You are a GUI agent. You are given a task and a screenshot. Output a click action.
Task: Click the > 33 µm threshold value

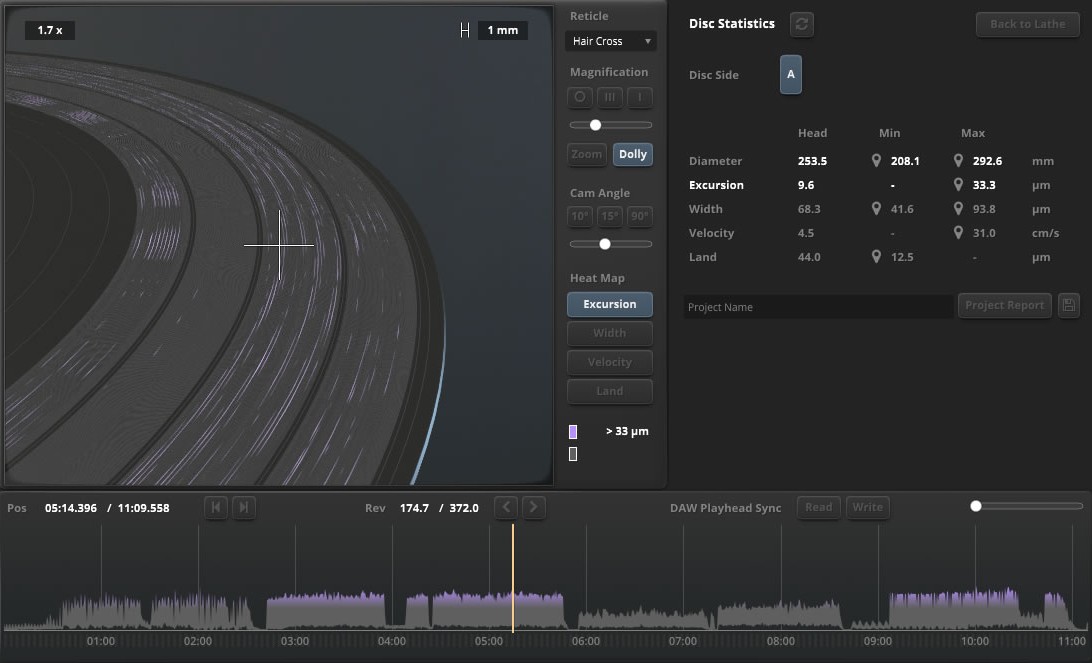(627, 431)
